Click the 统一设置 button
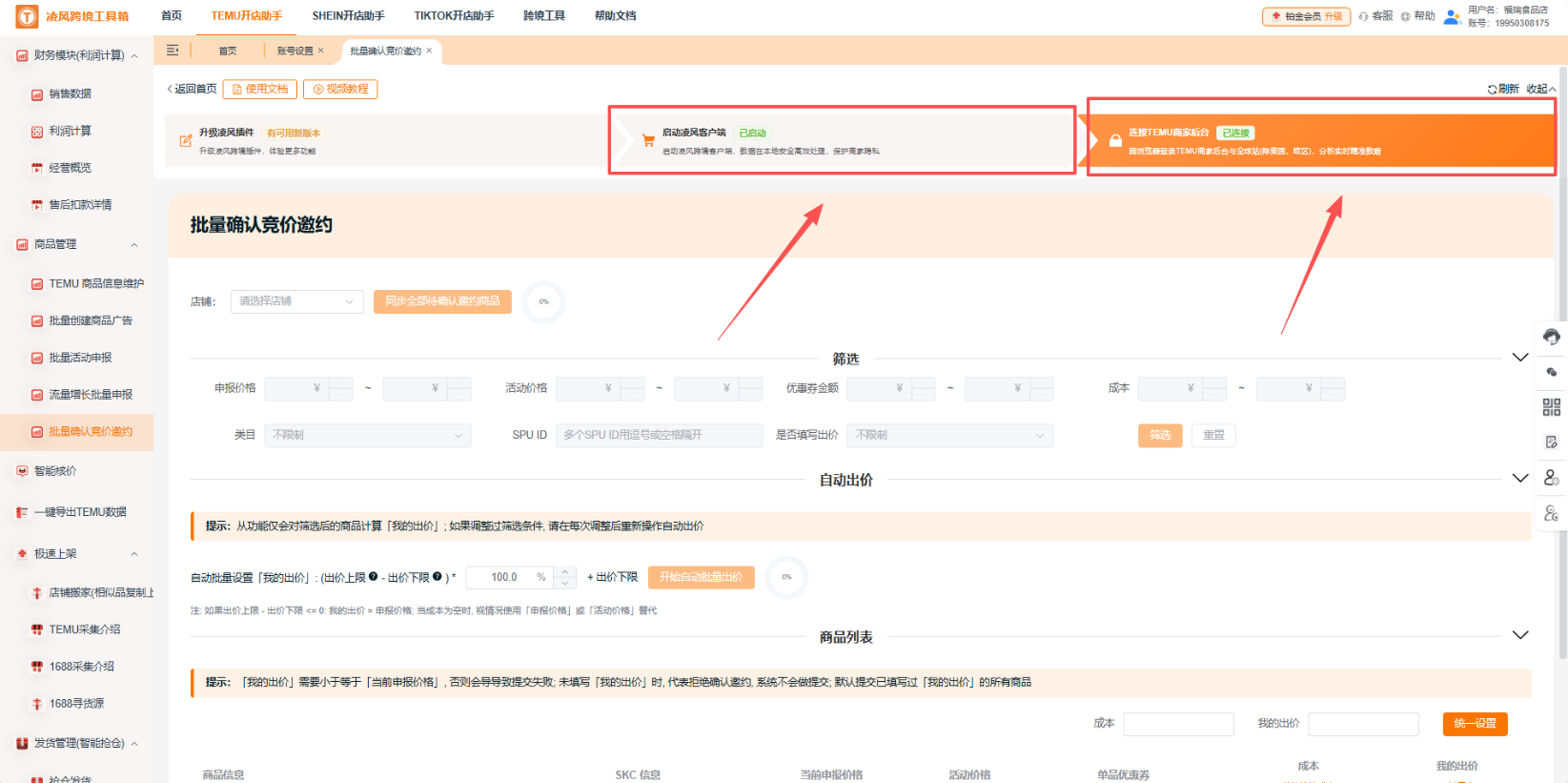Screen dimensions: 1568x783 1475,724
